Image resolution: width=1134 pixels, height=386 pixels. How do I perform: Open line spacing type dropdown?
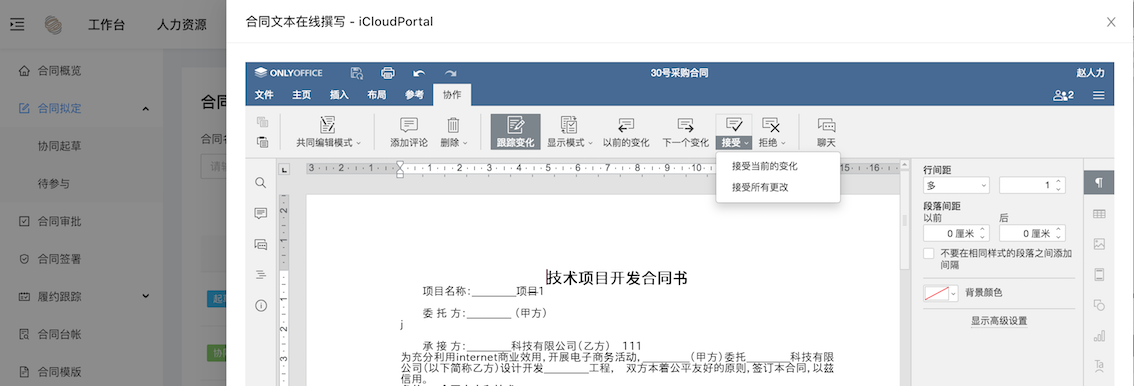pyautogui.click(x=956, y=186)
